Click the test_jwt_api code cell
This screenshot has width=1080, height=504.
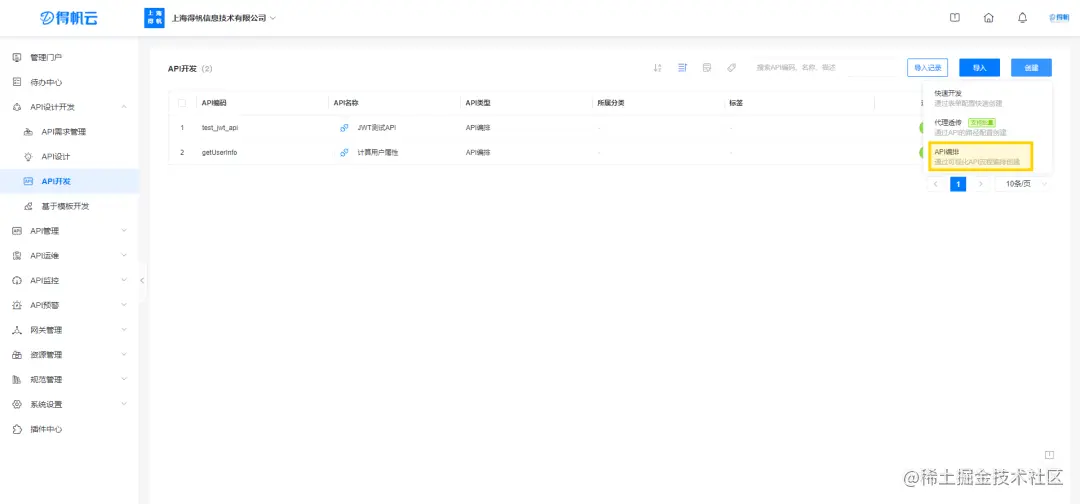pos(220,127)
